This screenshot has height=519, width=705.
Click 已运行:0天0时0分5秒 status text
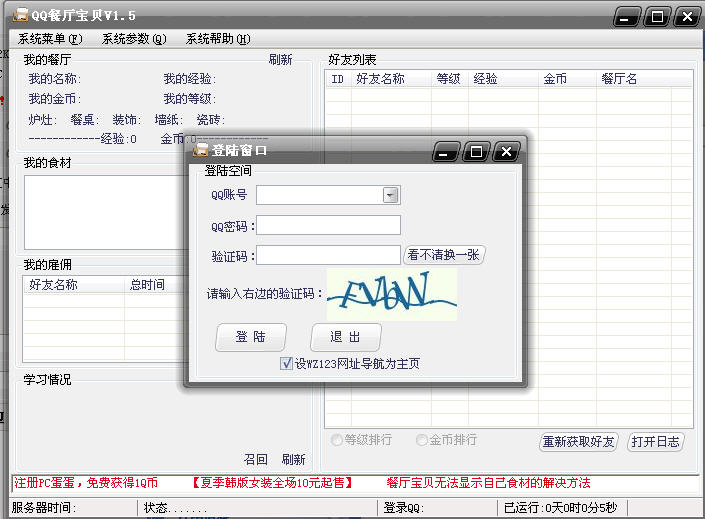click(x=560, y=508)
